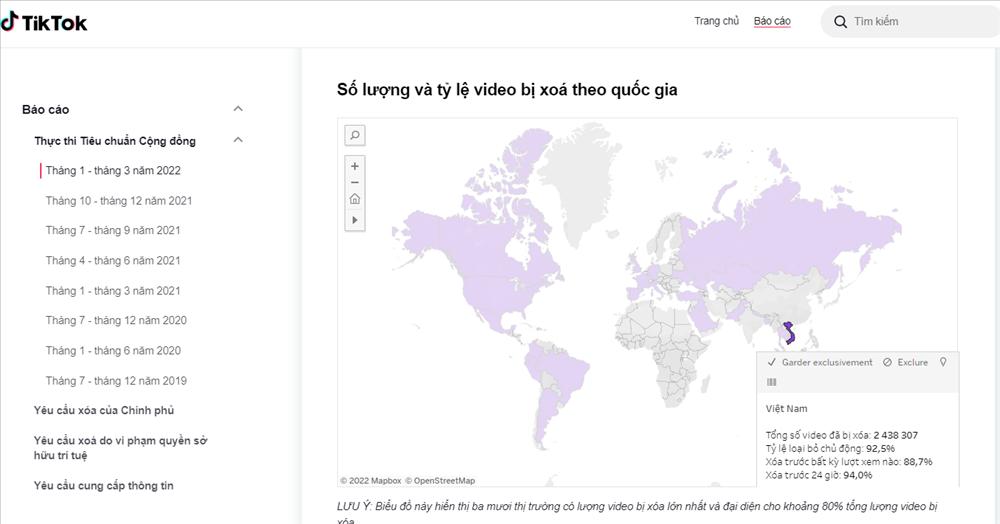Screen dimensions: 1000x524
Task: Open report Tháng 1 - tháng 6 năm 2020
Action: 113,351
